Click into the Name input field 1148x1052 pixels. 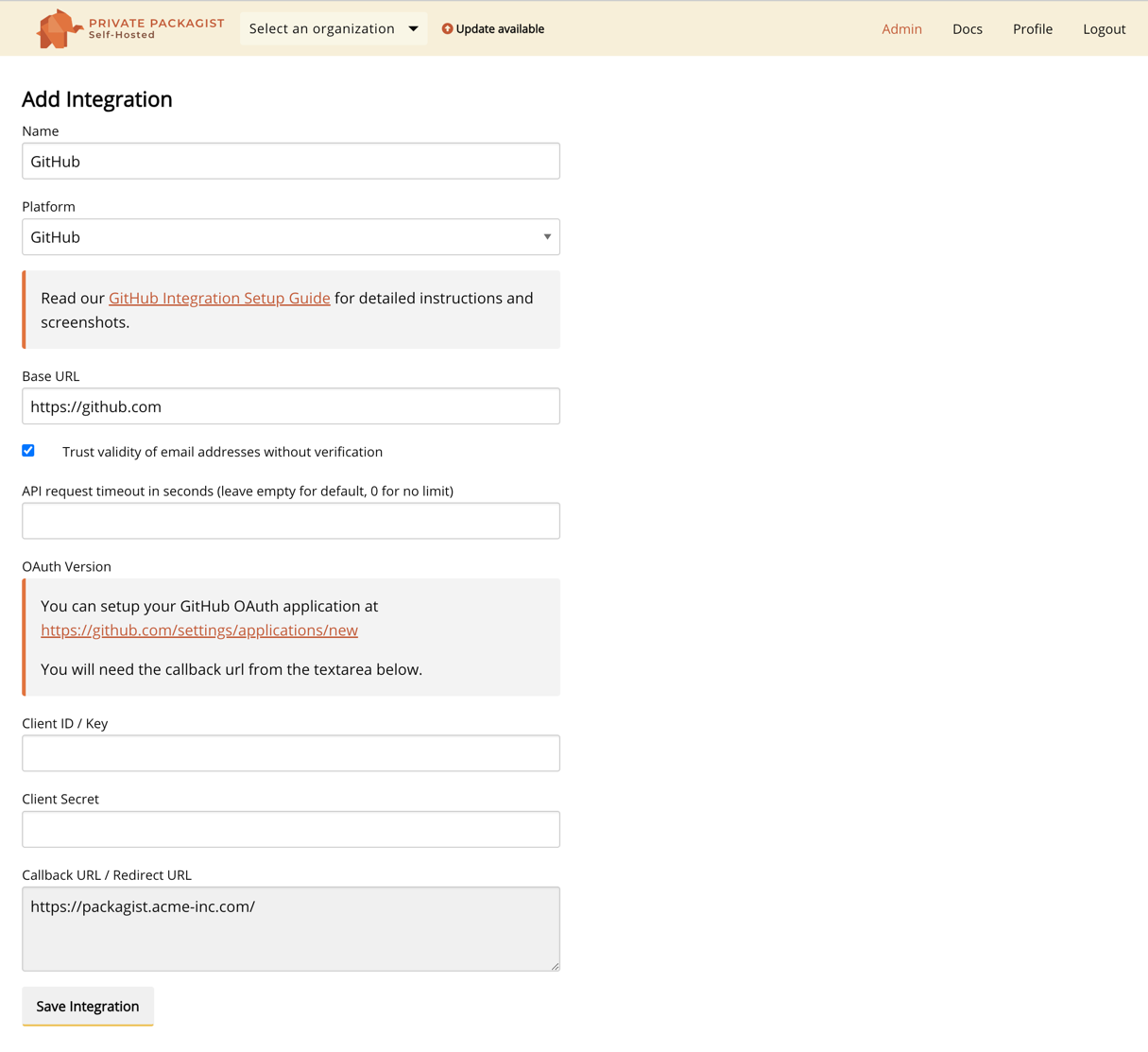[291, 162]
